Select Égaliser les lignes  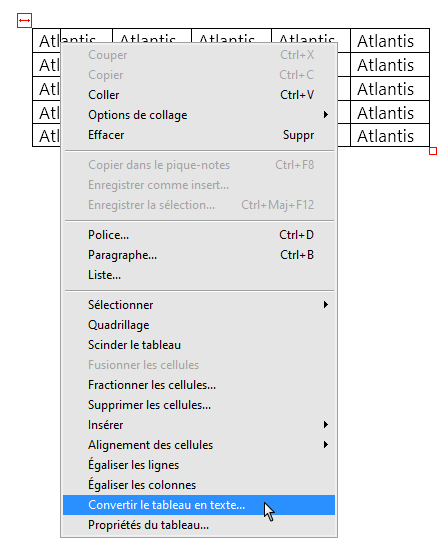(x=199, y=465)
